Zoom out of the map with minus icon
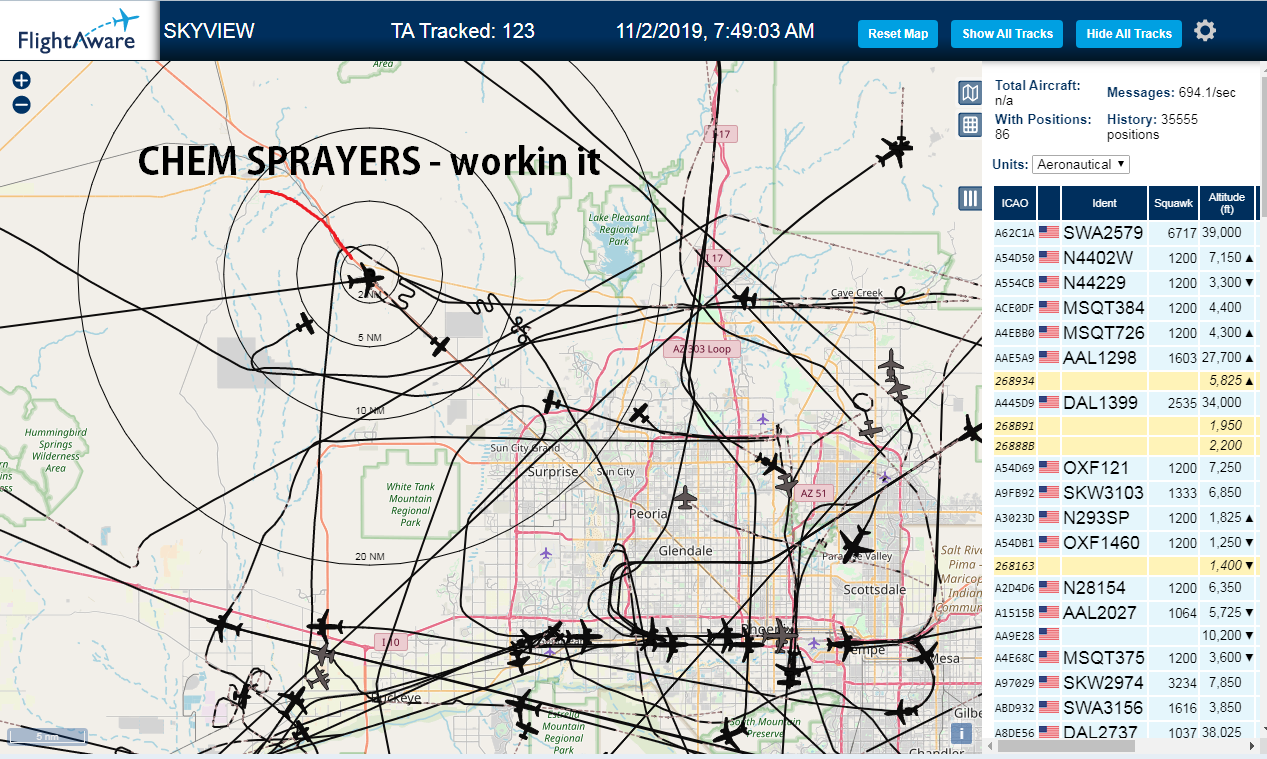The width and height of the screenshot is (1267, 759). click(x=21, y=104)
